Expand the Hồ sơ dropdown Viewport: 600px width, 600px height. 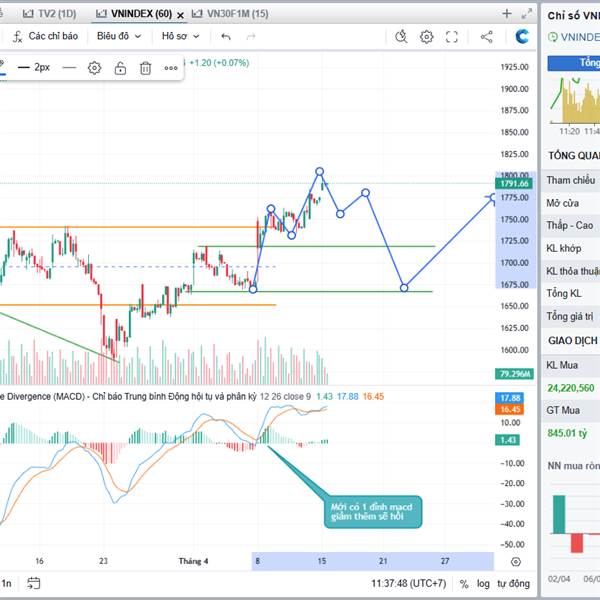click(x=180, y=36)
